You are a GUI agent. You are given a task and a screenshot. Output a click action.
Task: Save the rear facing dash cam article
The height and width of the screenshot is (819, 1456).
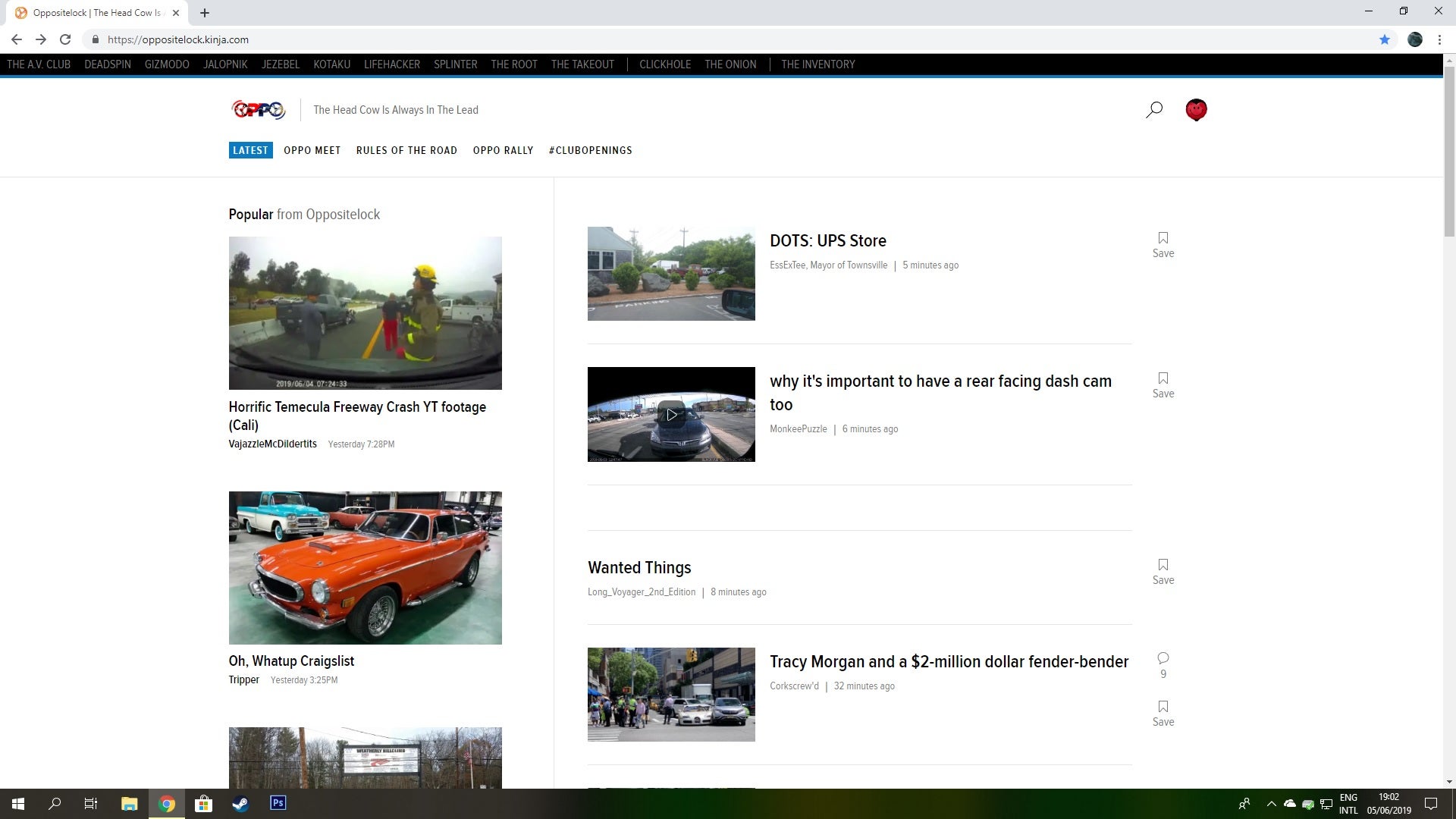1163,386
